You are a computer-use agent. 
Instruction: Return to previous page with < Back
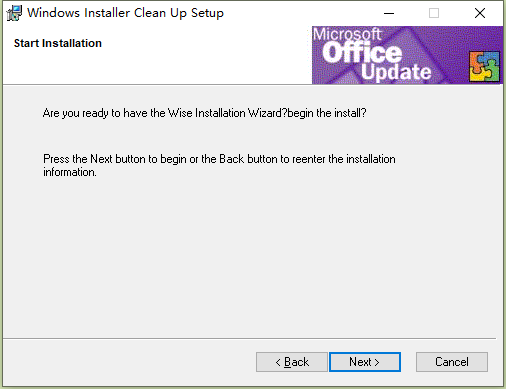pos(292,362)
